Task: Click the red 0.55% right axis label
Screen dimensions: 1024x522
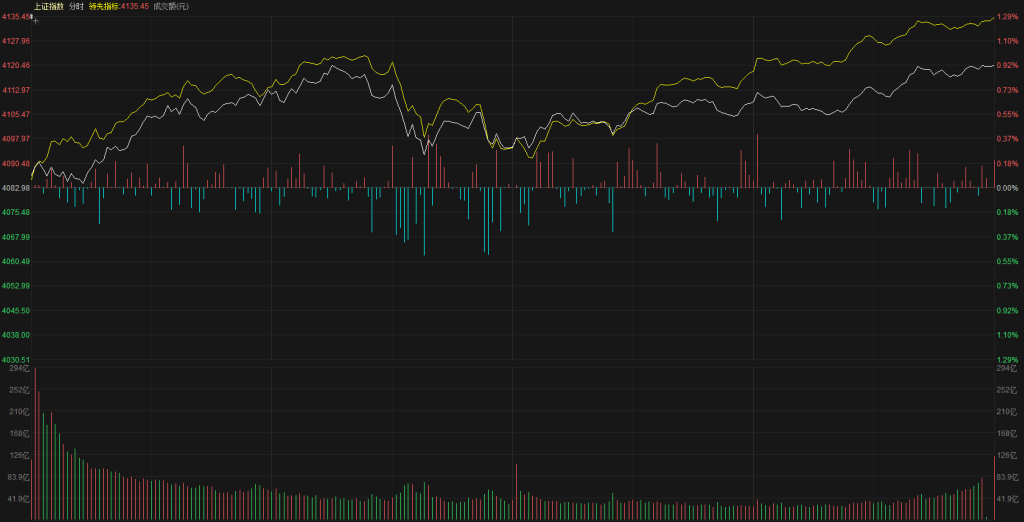Action: tap(1007, 114)
